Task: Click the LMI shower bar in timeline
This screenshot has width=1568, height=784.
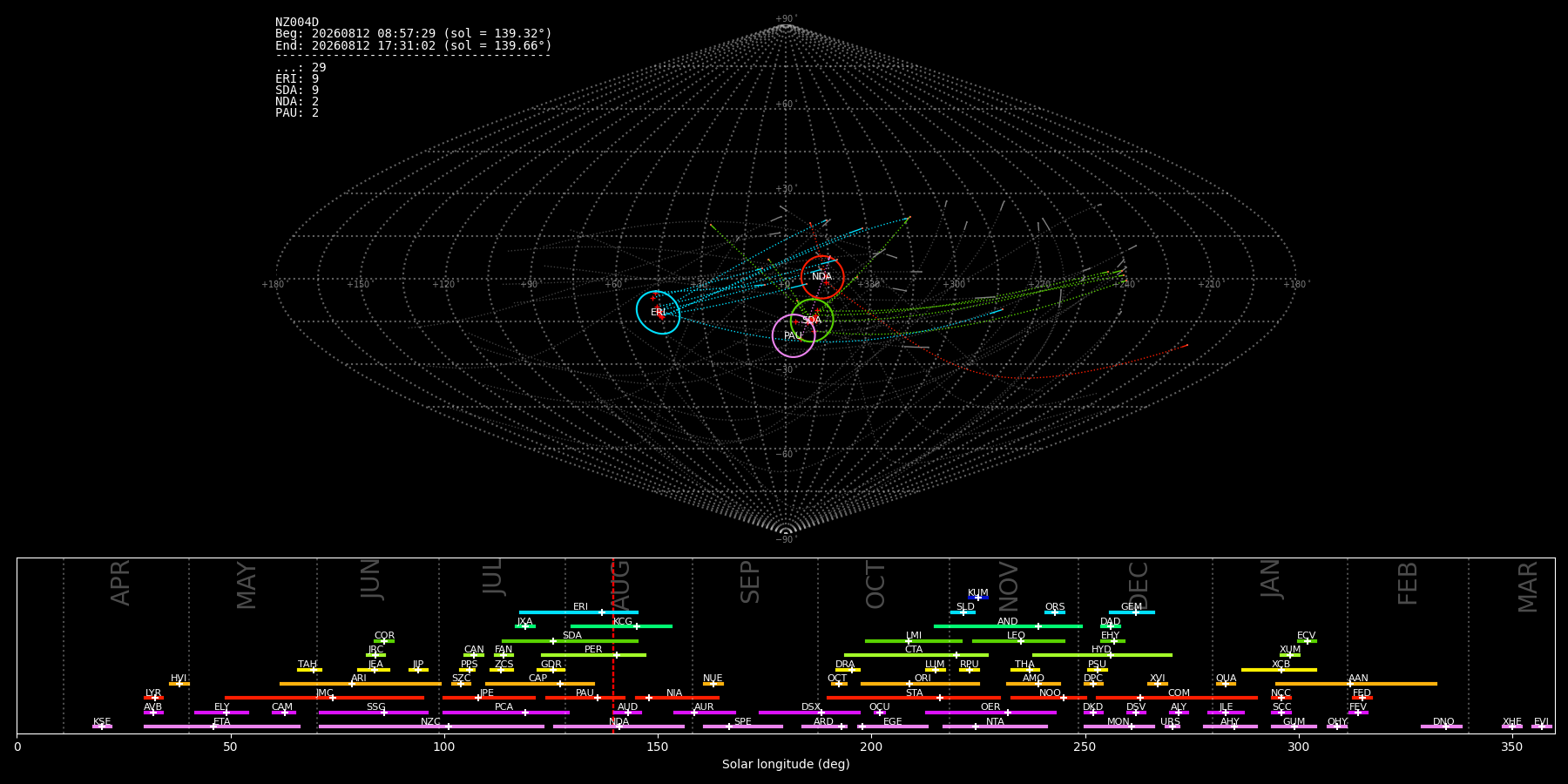Action: 914,641
